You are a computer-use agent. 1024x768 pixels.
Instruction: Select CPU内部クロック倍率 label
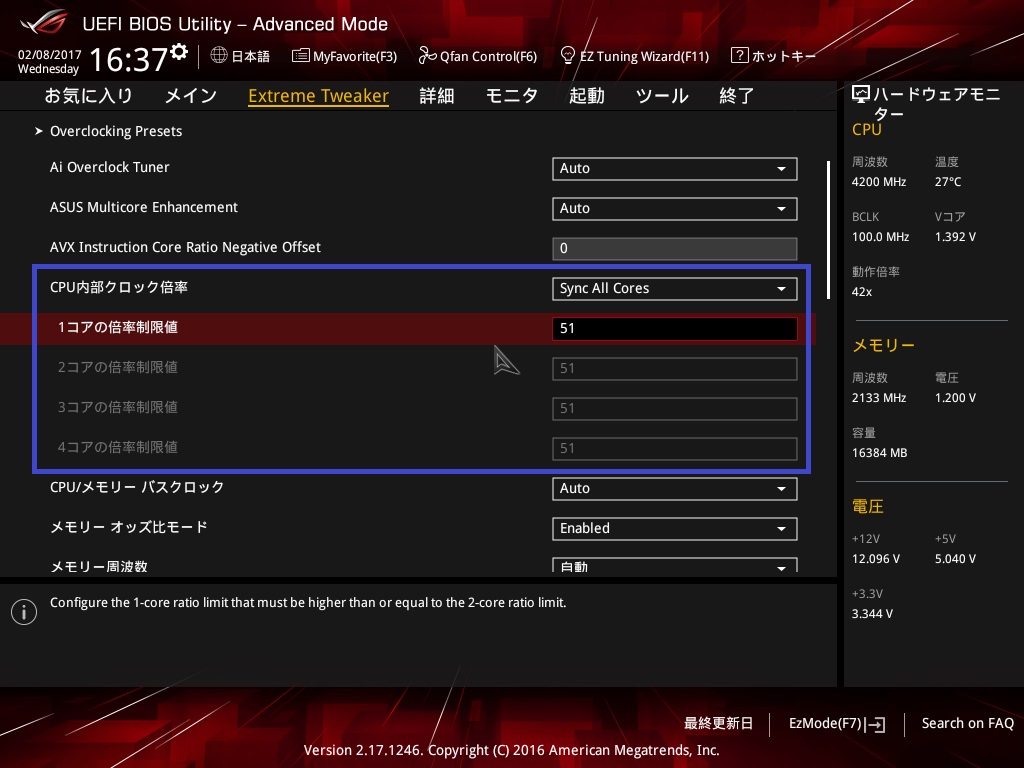click(119, 287)
